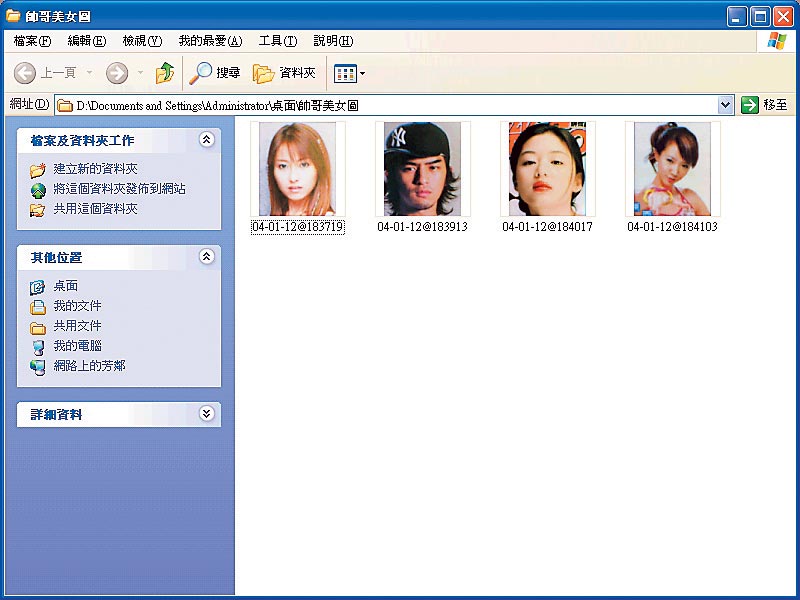Expand the 詳細資料 panel

coord(207,414)
